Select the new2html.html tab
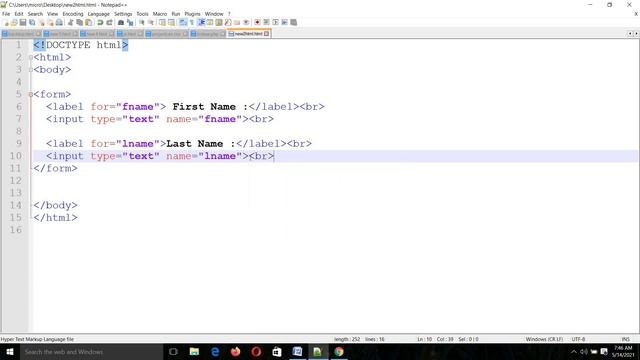Viewport: 640px width, 360px height. (x=248, y=33)
